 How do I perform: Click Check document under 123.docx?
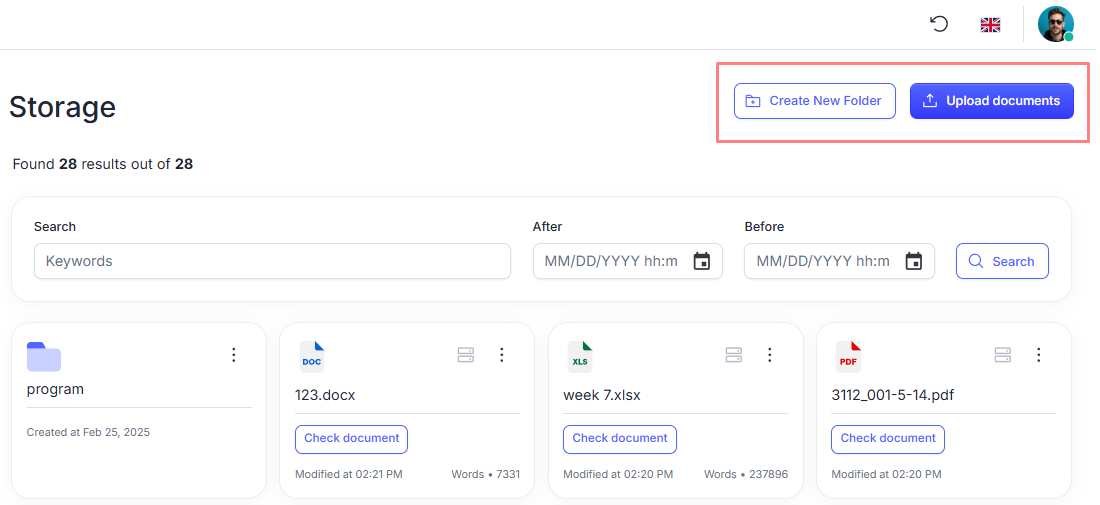tap(351, 439)
